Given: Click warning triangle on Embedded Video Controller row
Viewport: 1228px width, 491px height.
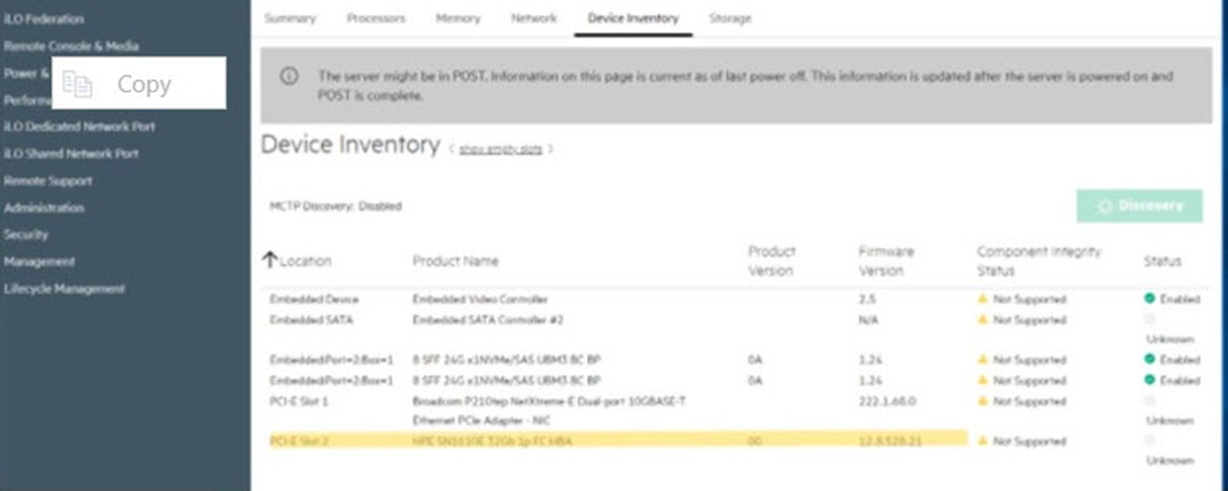Looking at the screenshot, I should 983,299.
